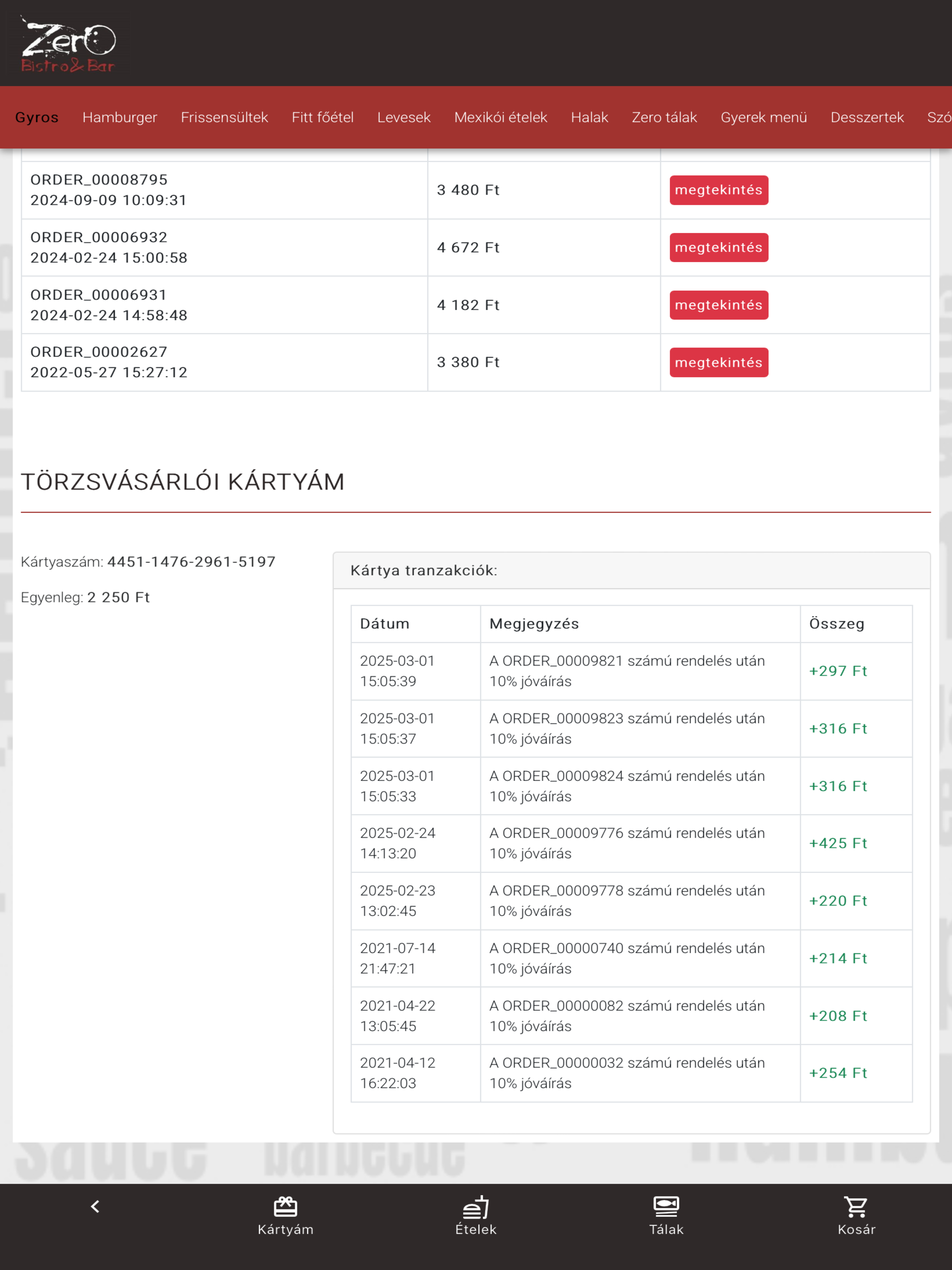The image size is (952, 1270).
Task: Select the Halak category
Action: 589,117
